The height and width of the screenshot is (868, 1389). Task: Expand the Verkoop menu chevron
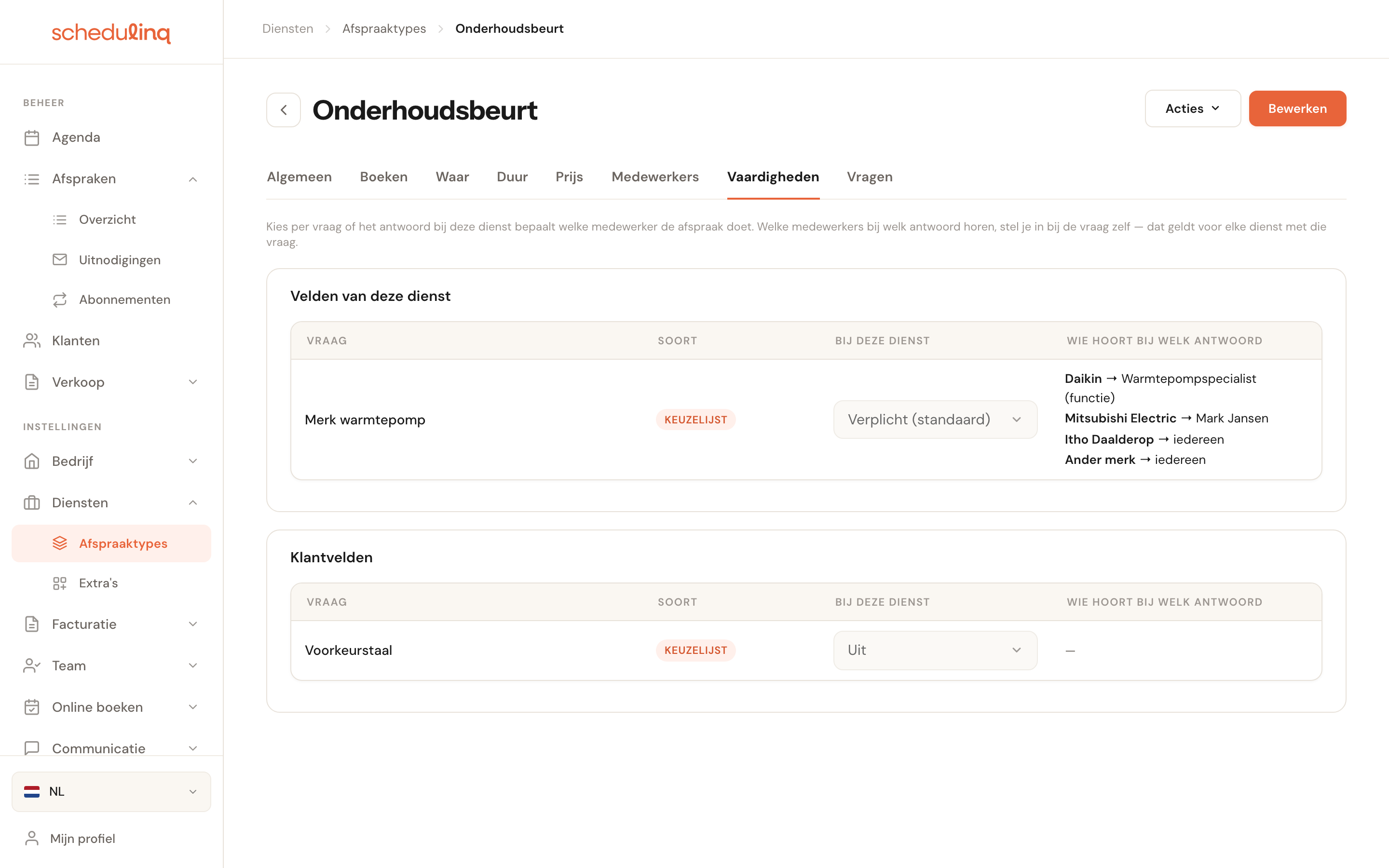(x=193, y=382)
